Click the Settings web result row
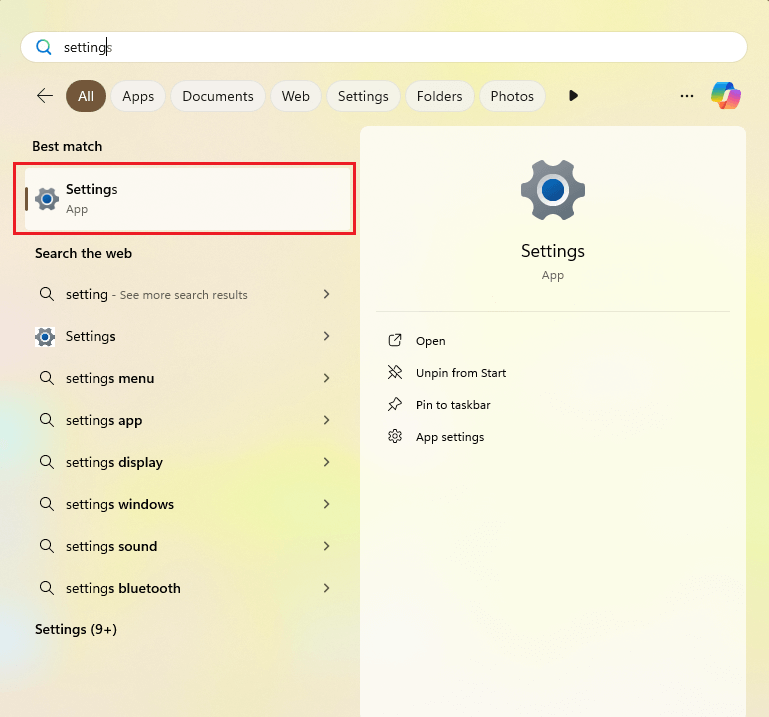The image size is (769, 717). [184, 336]
